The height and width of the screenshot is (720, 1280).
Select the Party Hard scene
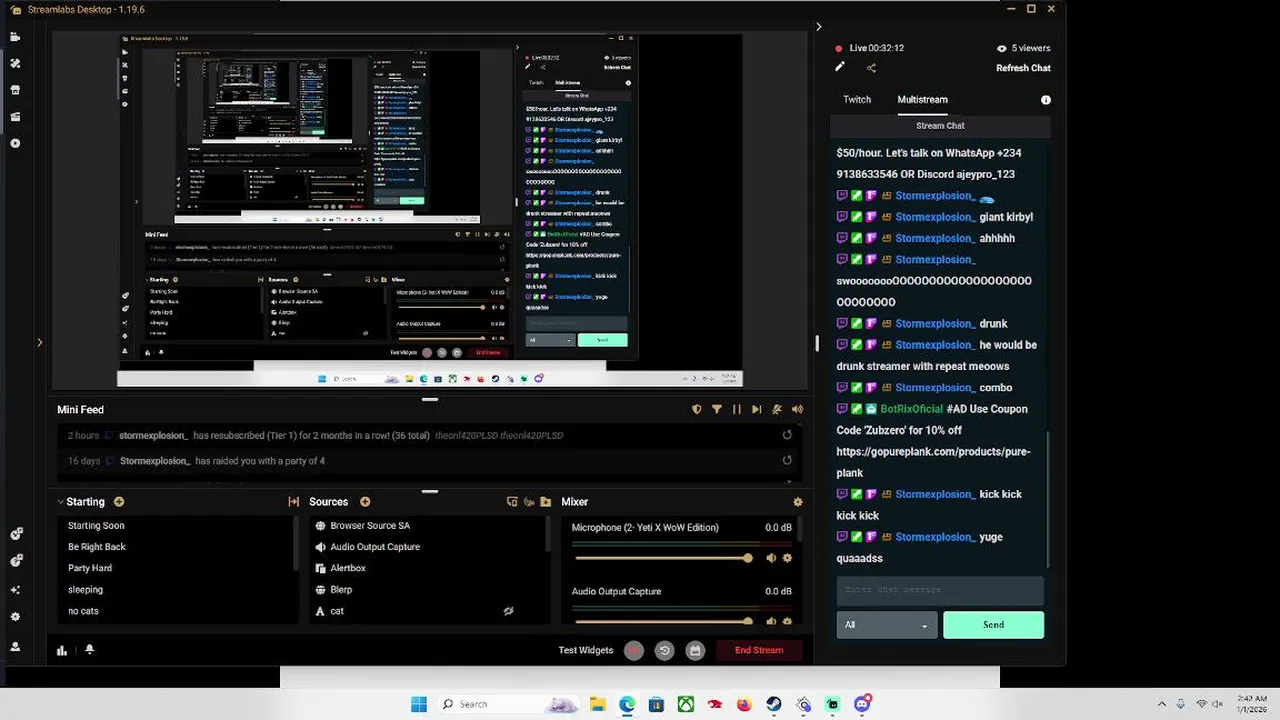[x=90, y=568]
